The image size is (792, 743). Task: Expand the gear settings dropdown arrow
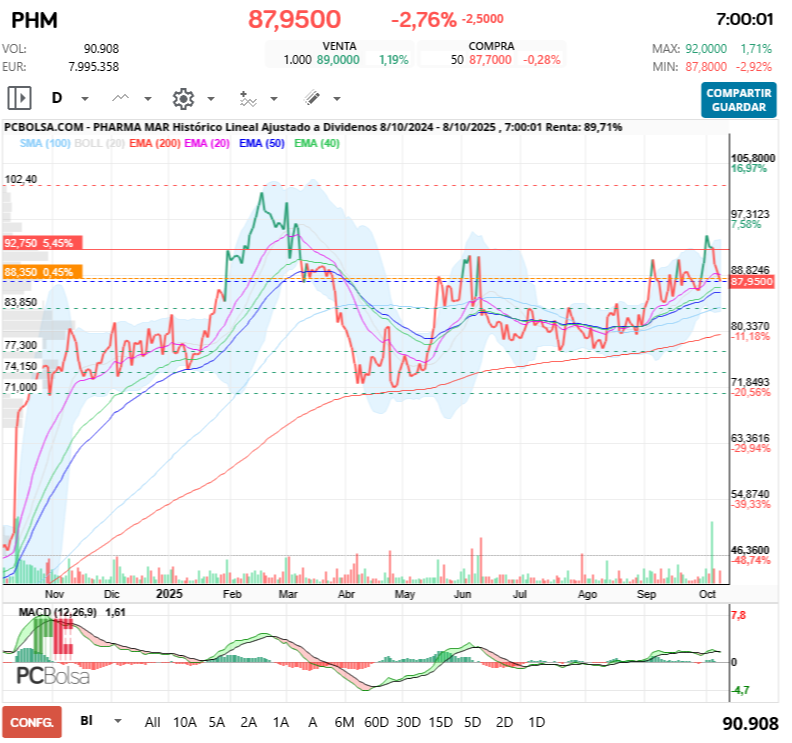coord(211,99)
